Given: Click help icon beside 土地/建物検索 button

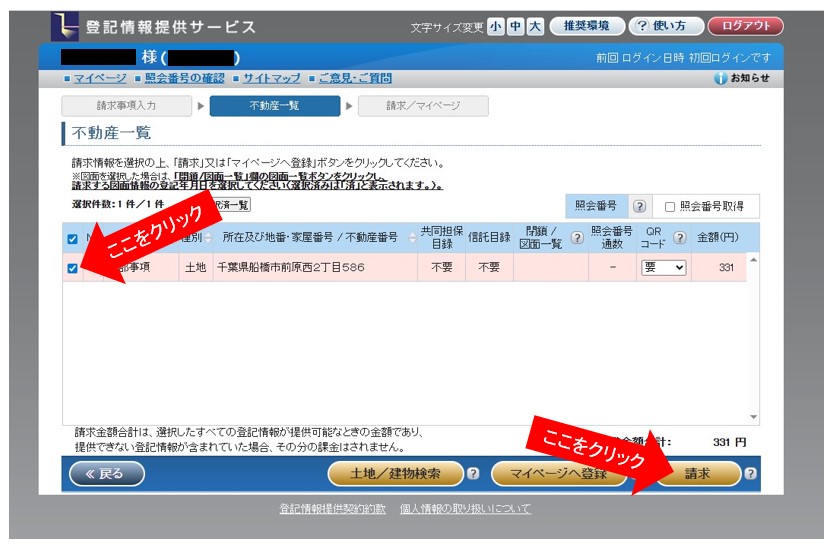Looking at the screenshot, I should [473, 474].
